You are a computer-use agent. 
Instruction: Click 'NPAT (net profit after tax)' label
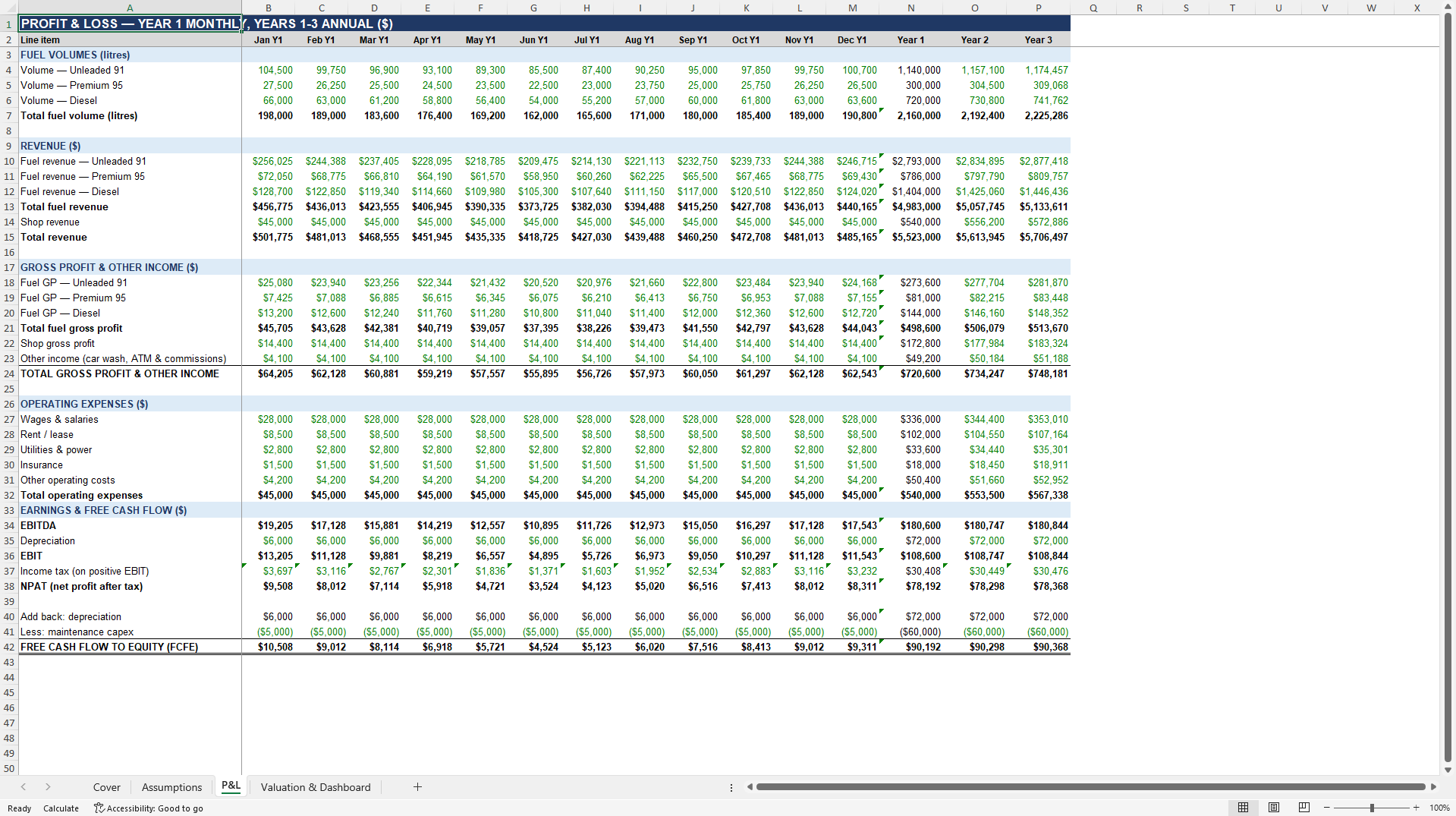(81, 586)
